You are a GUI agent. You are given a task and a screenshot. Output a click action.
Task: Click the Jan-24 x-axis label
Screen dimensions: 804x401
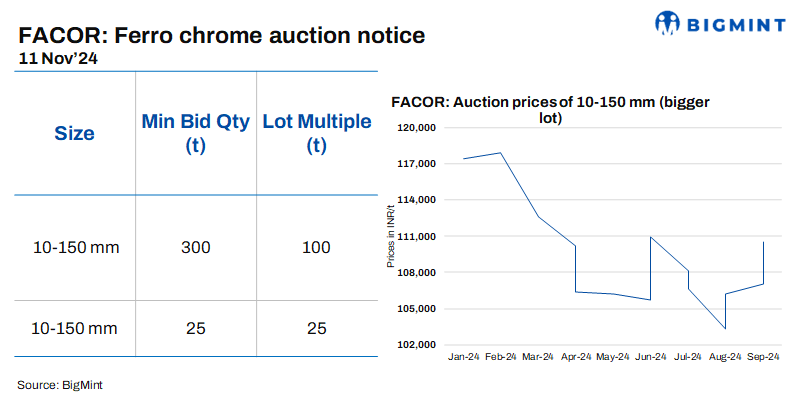[464, 357]
